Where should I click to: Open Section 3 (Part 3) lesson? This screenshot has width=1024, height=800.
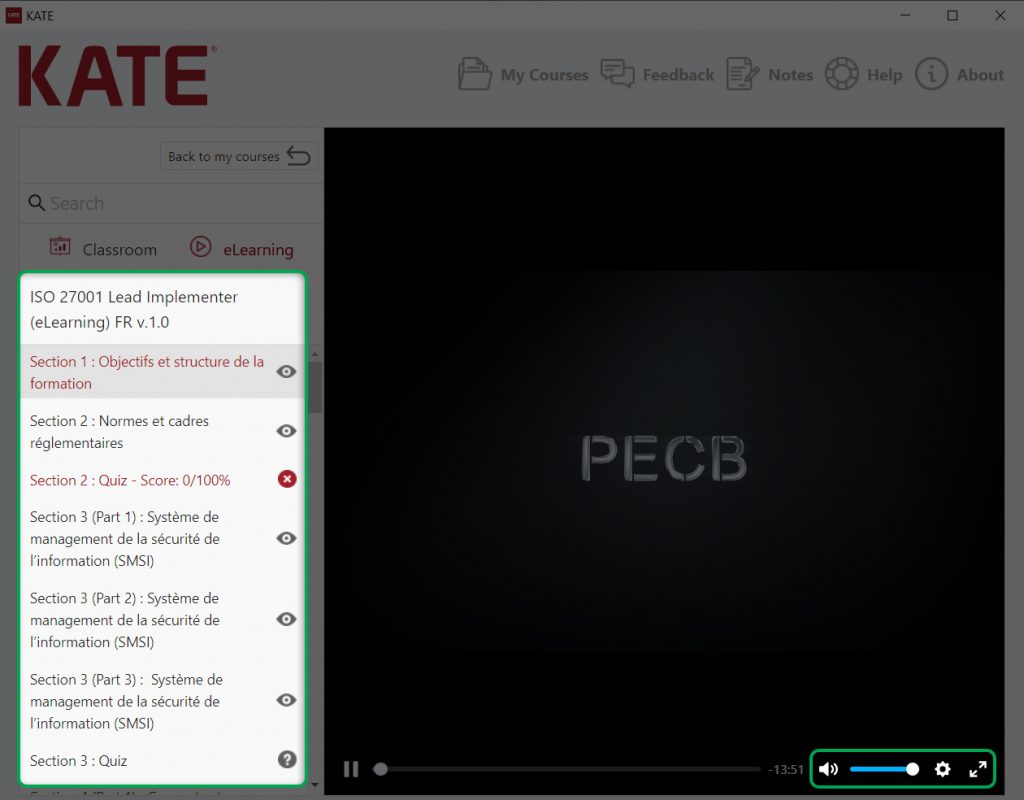163,701
